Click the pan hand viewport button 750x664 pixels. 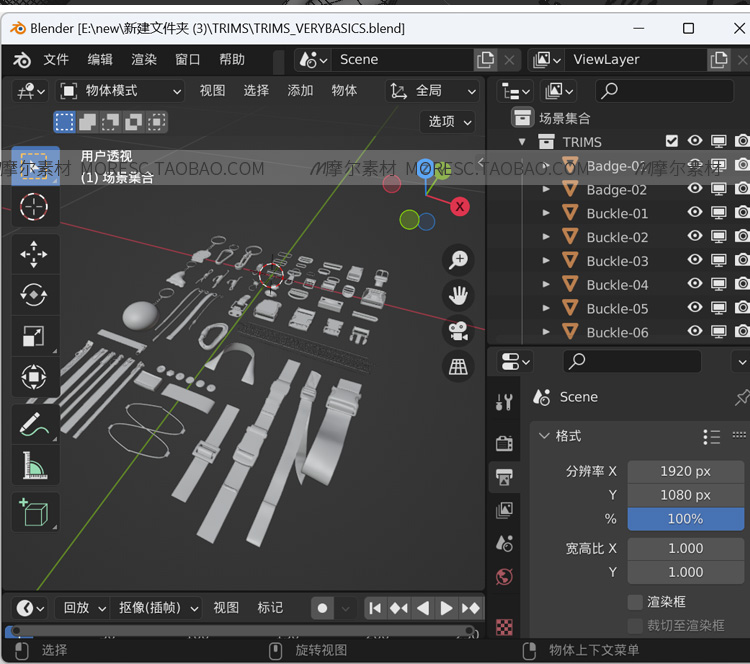click(x=458, y=296)
